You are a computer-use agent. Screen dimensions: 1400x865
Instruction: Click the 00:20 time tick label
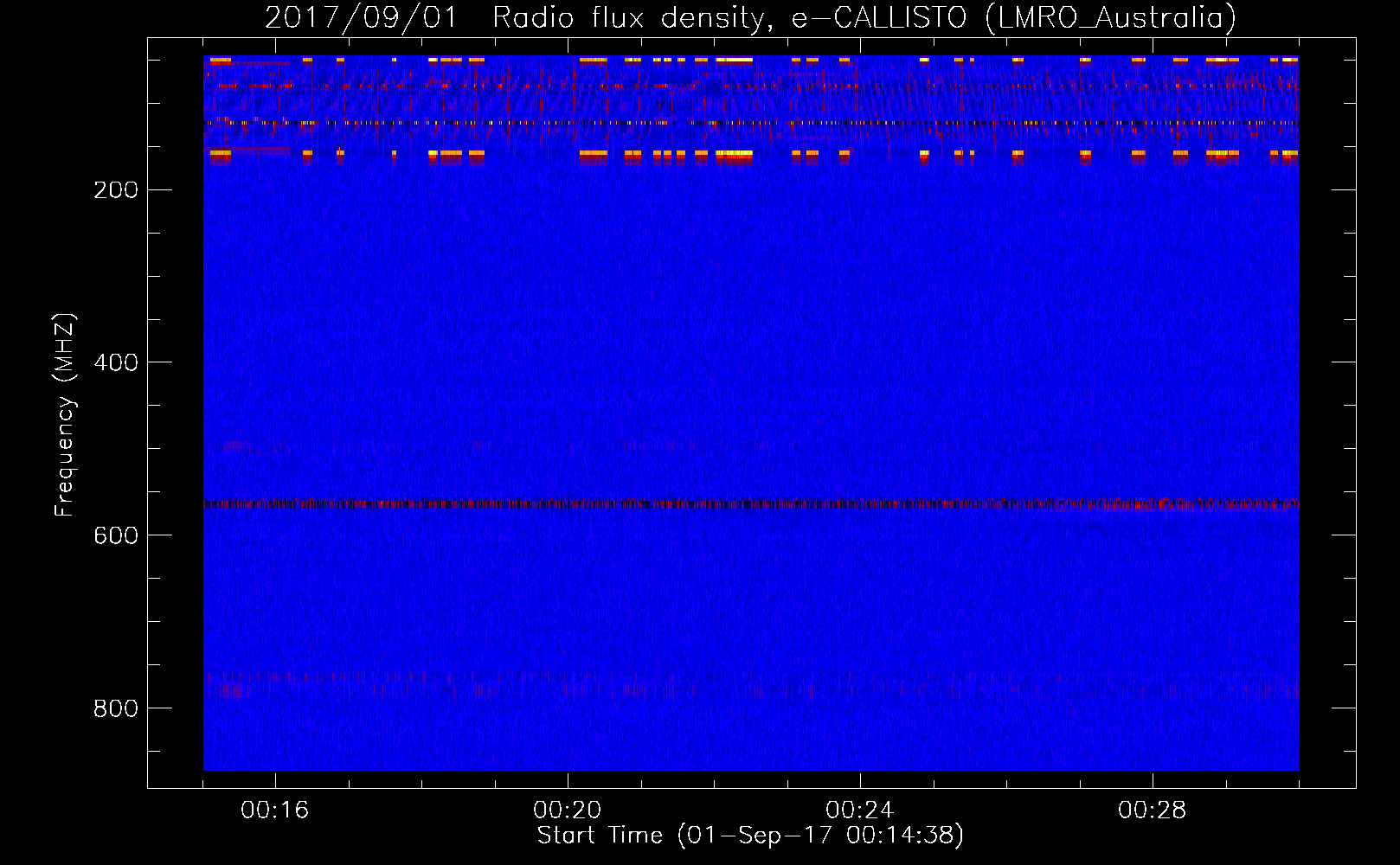(x=568, y=811)
